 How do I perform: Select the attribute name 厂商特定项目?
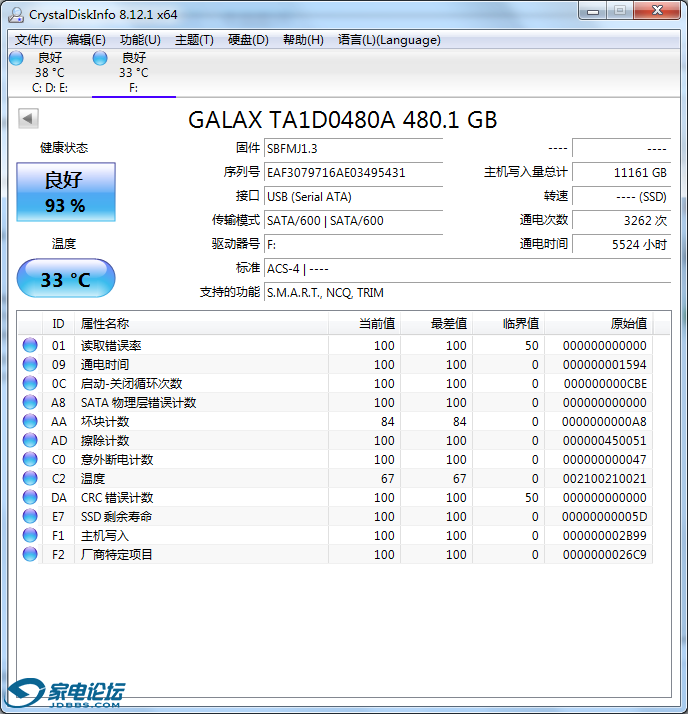pos(117,555)
